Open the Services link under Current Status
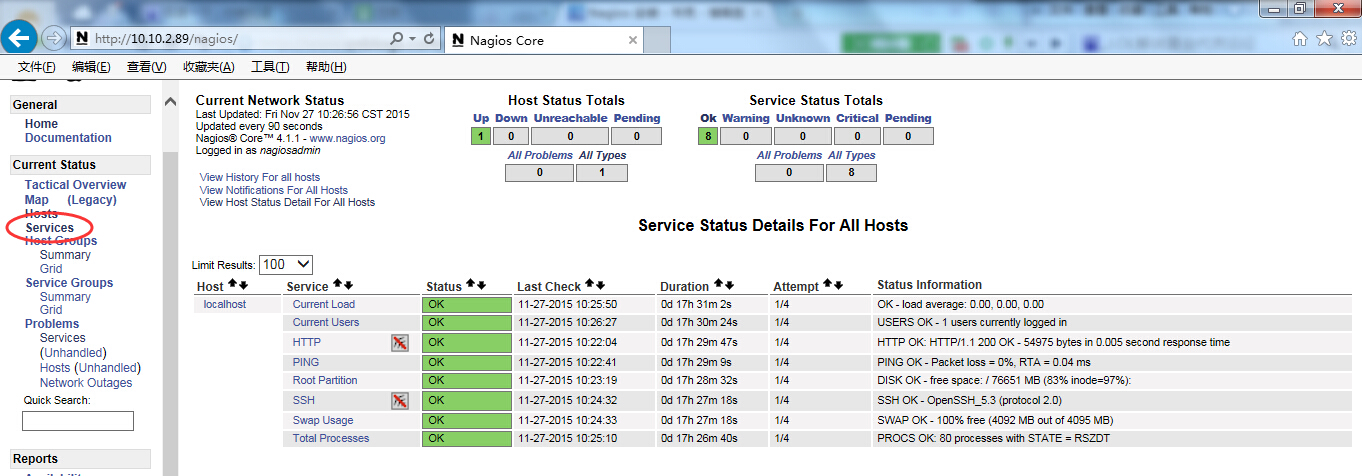The image size is (1362, 476). tap(50, 228)
